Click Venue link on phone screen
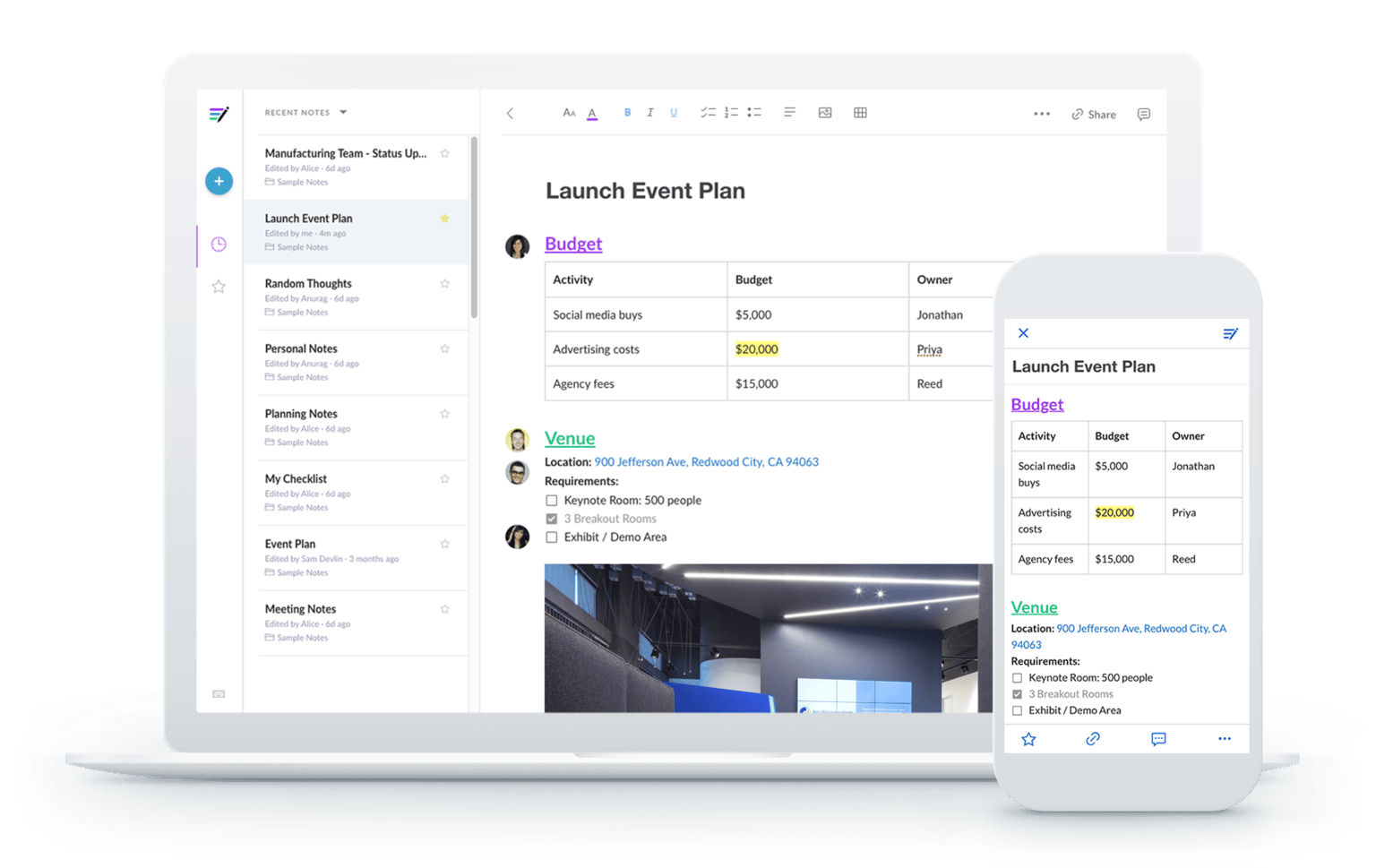The width and height of the screenshot is (1376, 868). click(x=1034, y=607)
